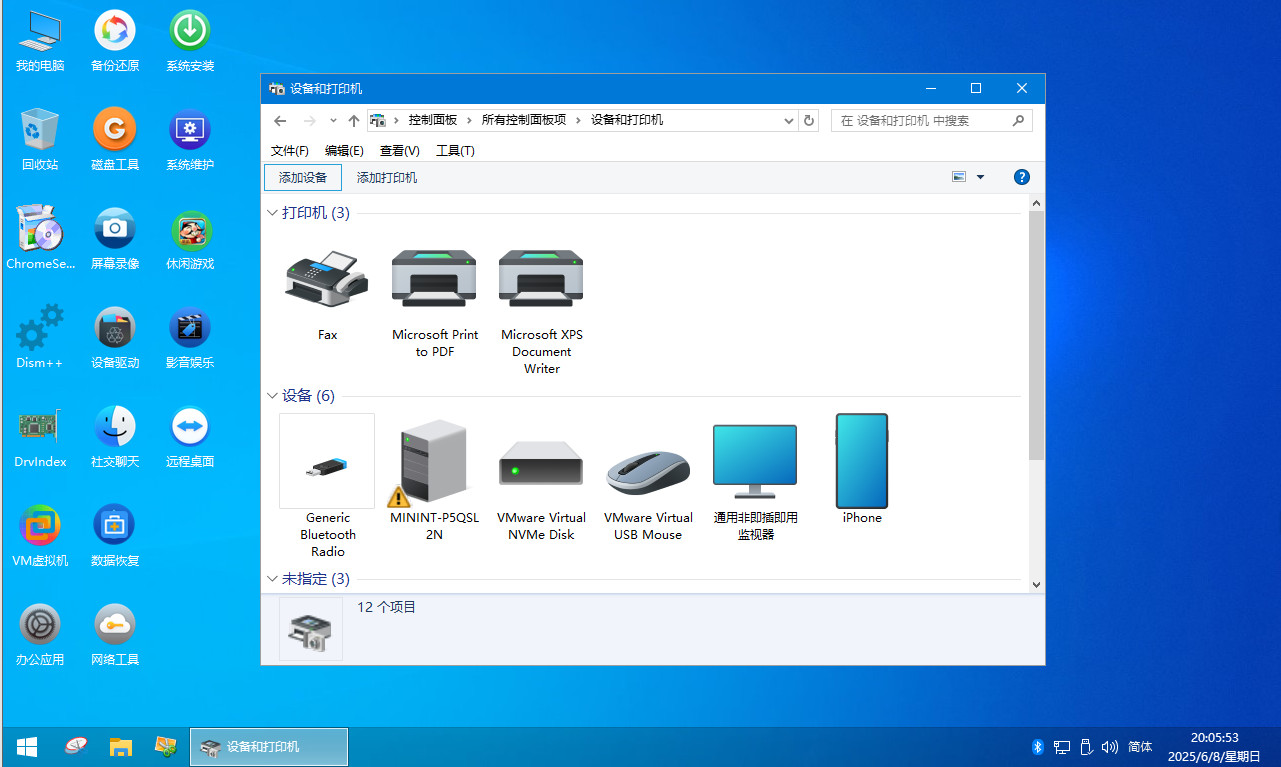Viewport: 1281px width, 767px height.
Task: Go back with the back arrow
Action: (280, 120)
